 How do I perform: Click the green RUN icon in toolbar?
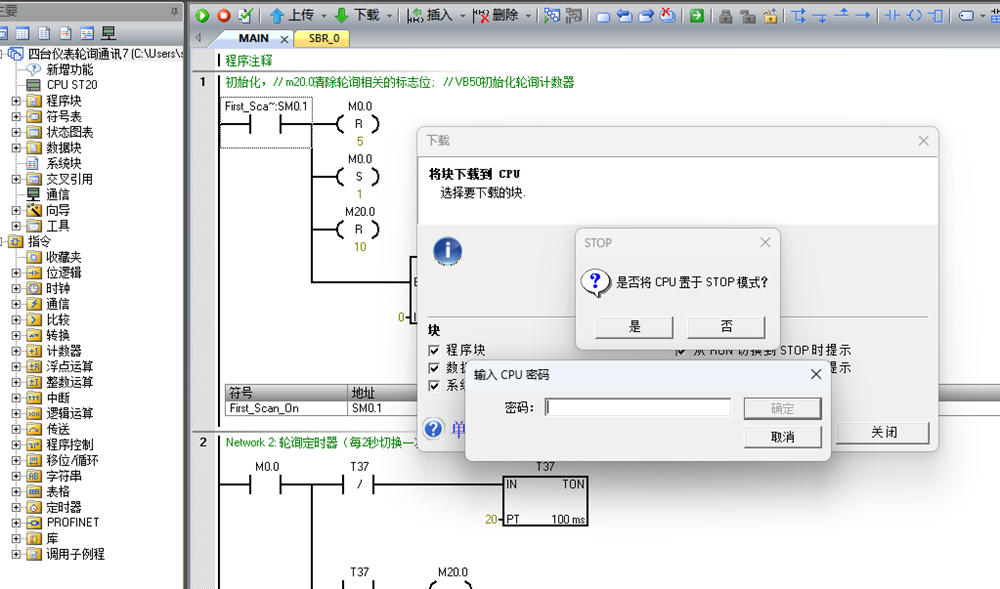[x=203, y=16]
